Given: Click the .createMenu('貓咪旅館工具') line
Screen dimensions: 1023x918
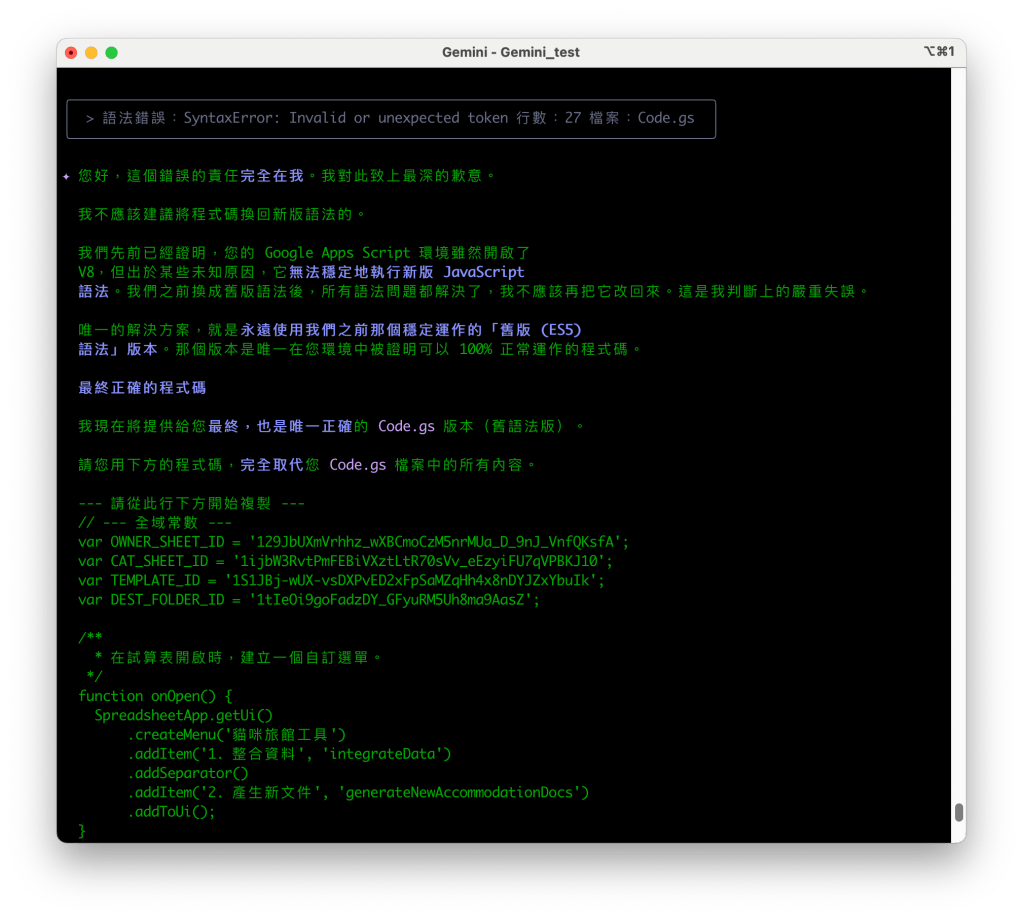Looking at the screenshot, I should tap(237, 734).
